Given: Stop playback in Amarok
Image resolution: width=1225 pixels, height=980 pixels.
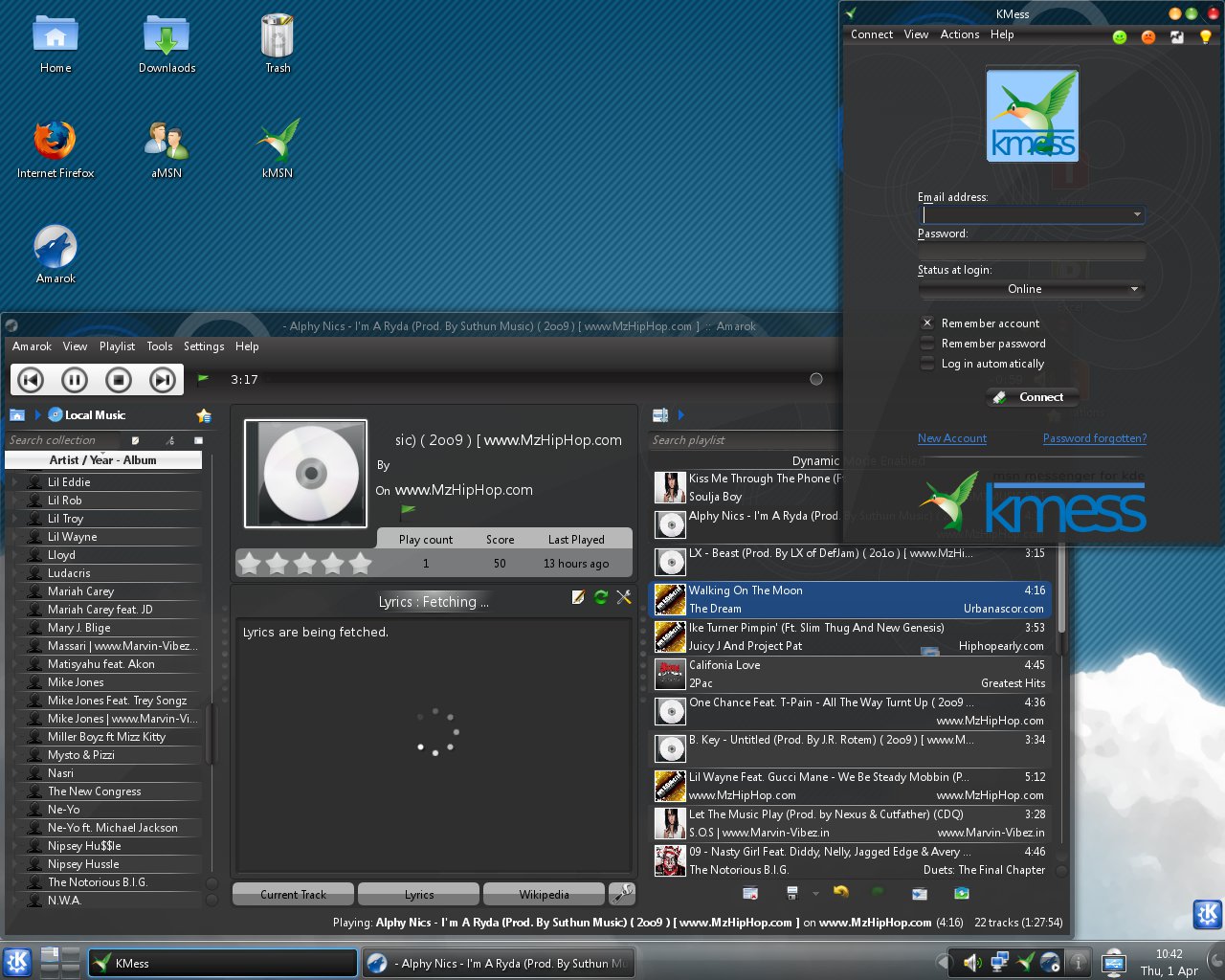Looking at the screenshot, I should click(119, 380).
